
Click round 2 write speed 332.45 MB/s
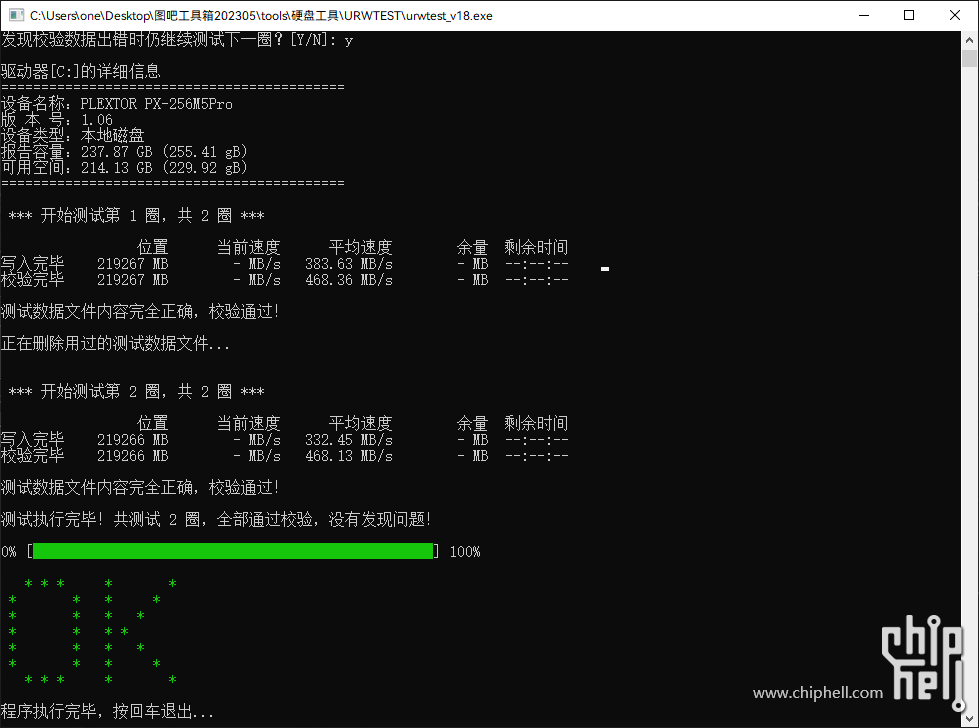[x=348, y=440]
